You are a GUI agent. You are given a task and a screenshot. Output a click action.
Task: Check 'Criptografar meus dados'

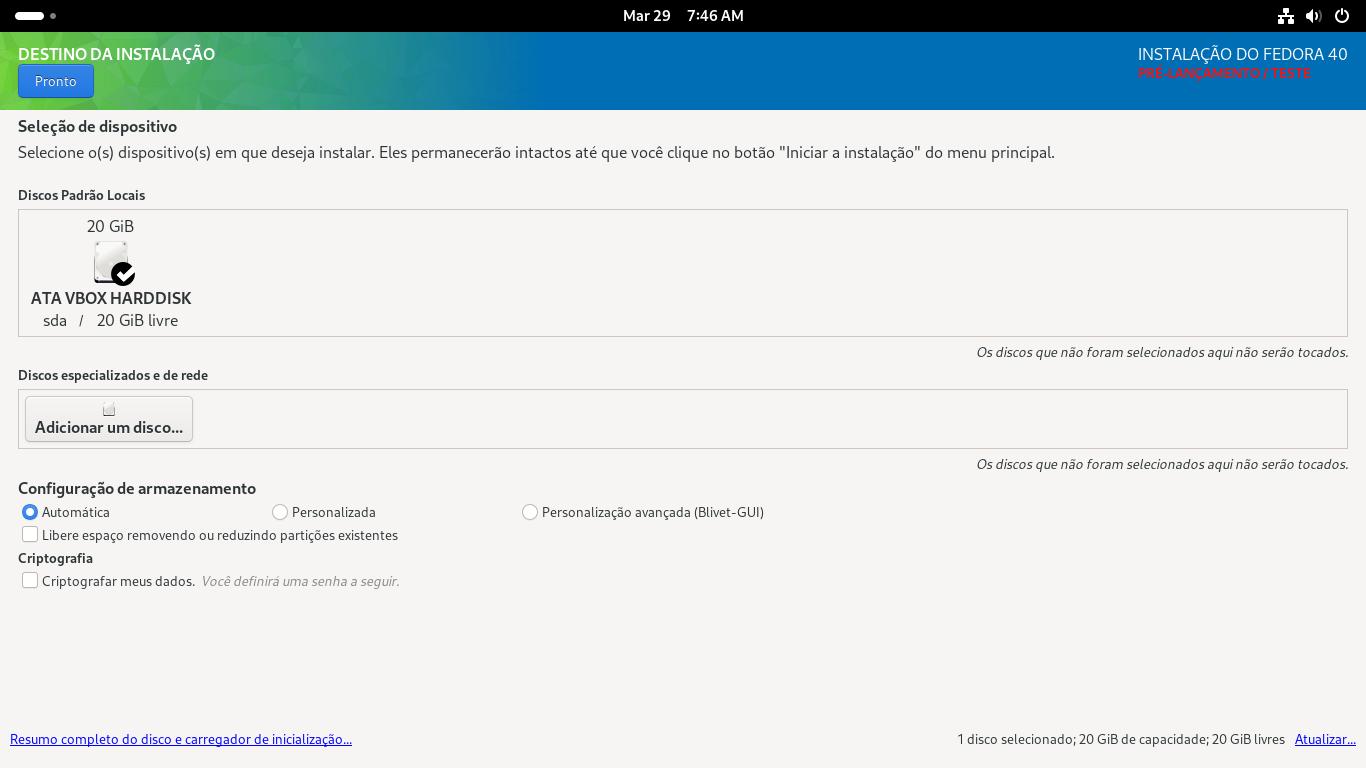pyautogui.click(x=30, y=581)
